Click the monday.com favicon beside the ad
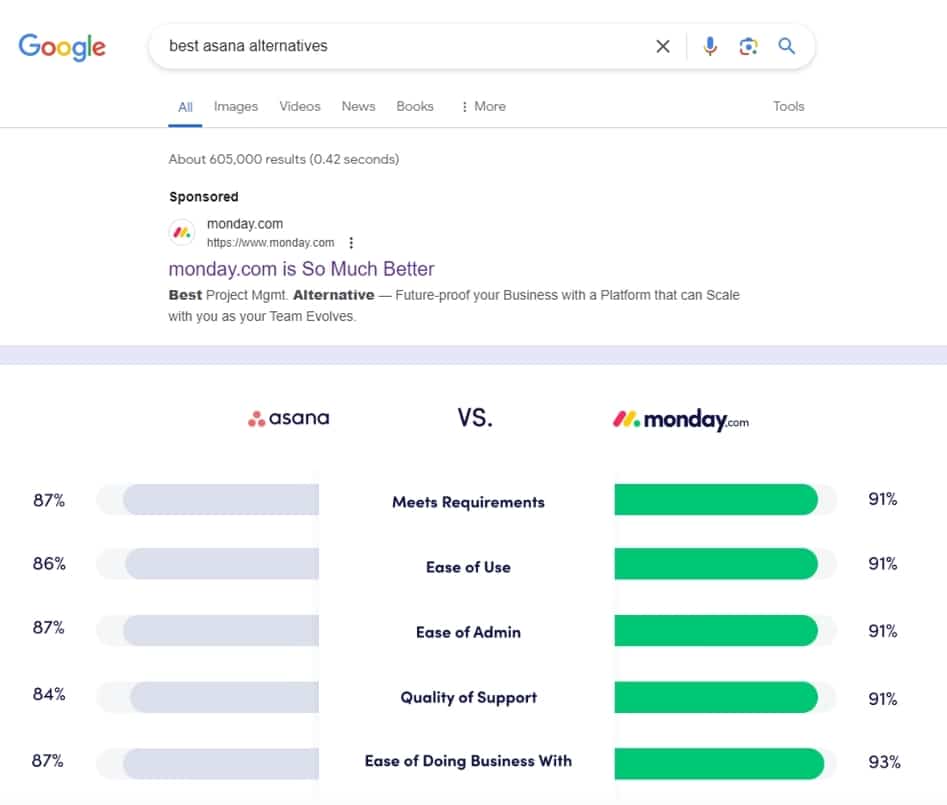 [x=181, y=231]
